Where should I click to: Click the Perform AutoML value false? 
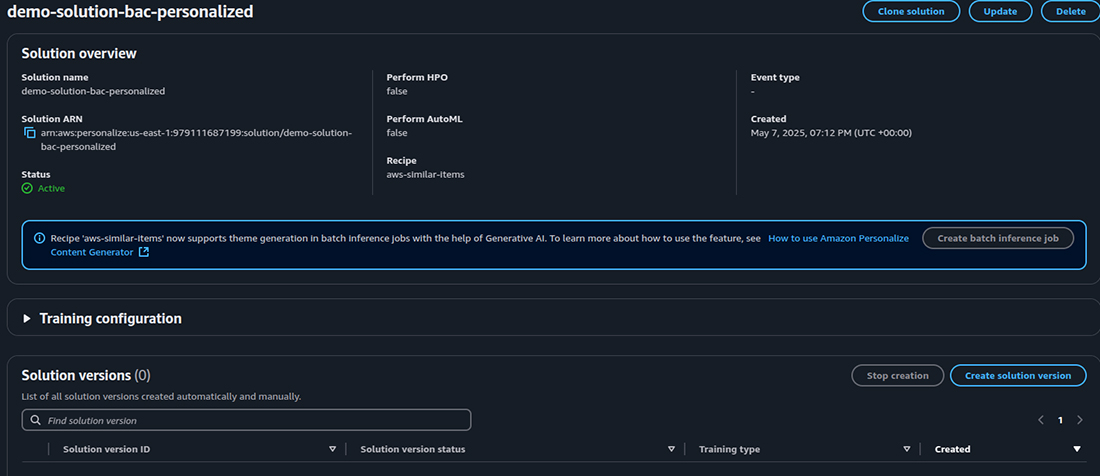click(397, 132)
